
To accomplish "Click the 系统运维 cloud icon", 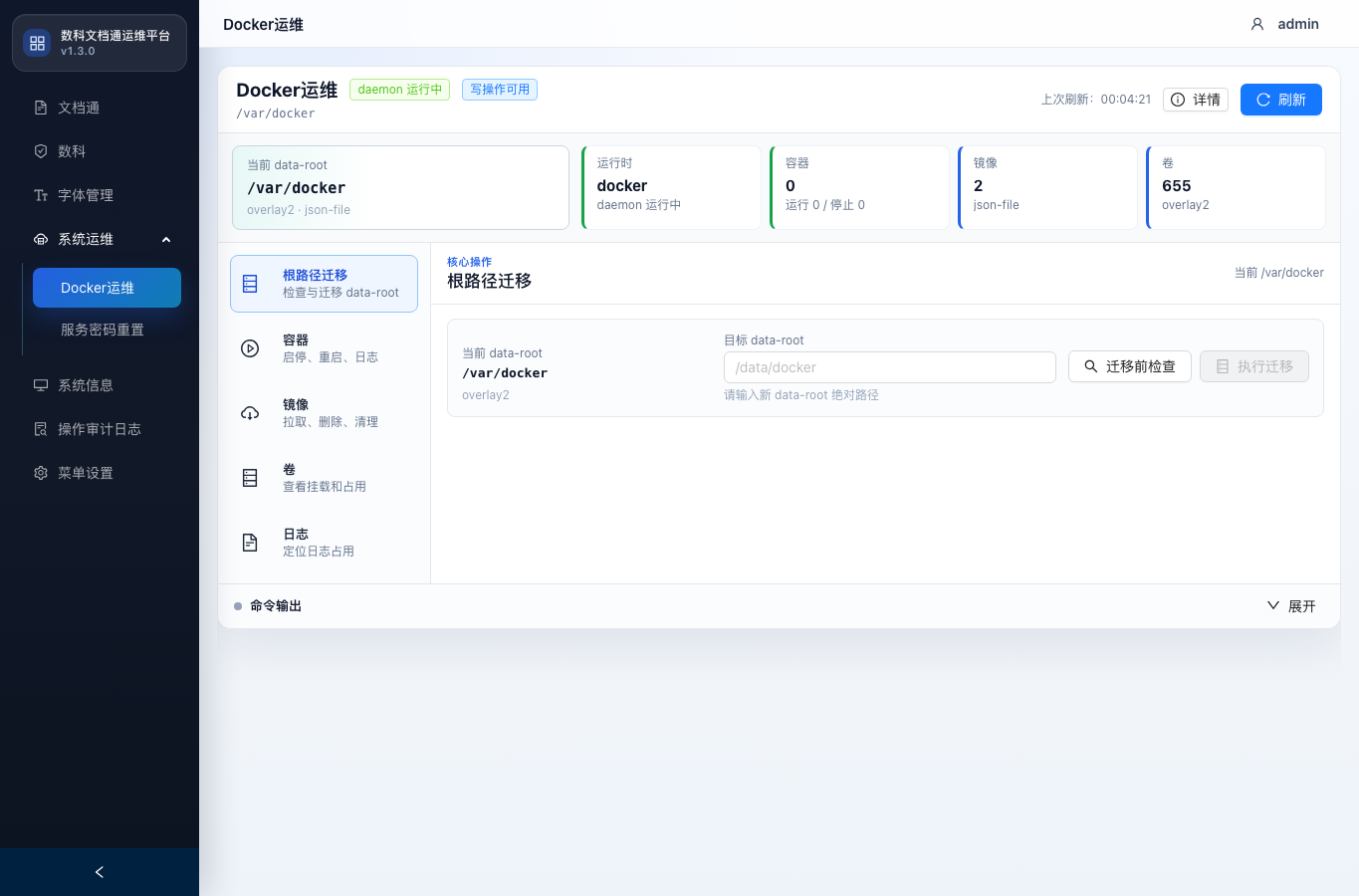I will (x=41, y=239).
